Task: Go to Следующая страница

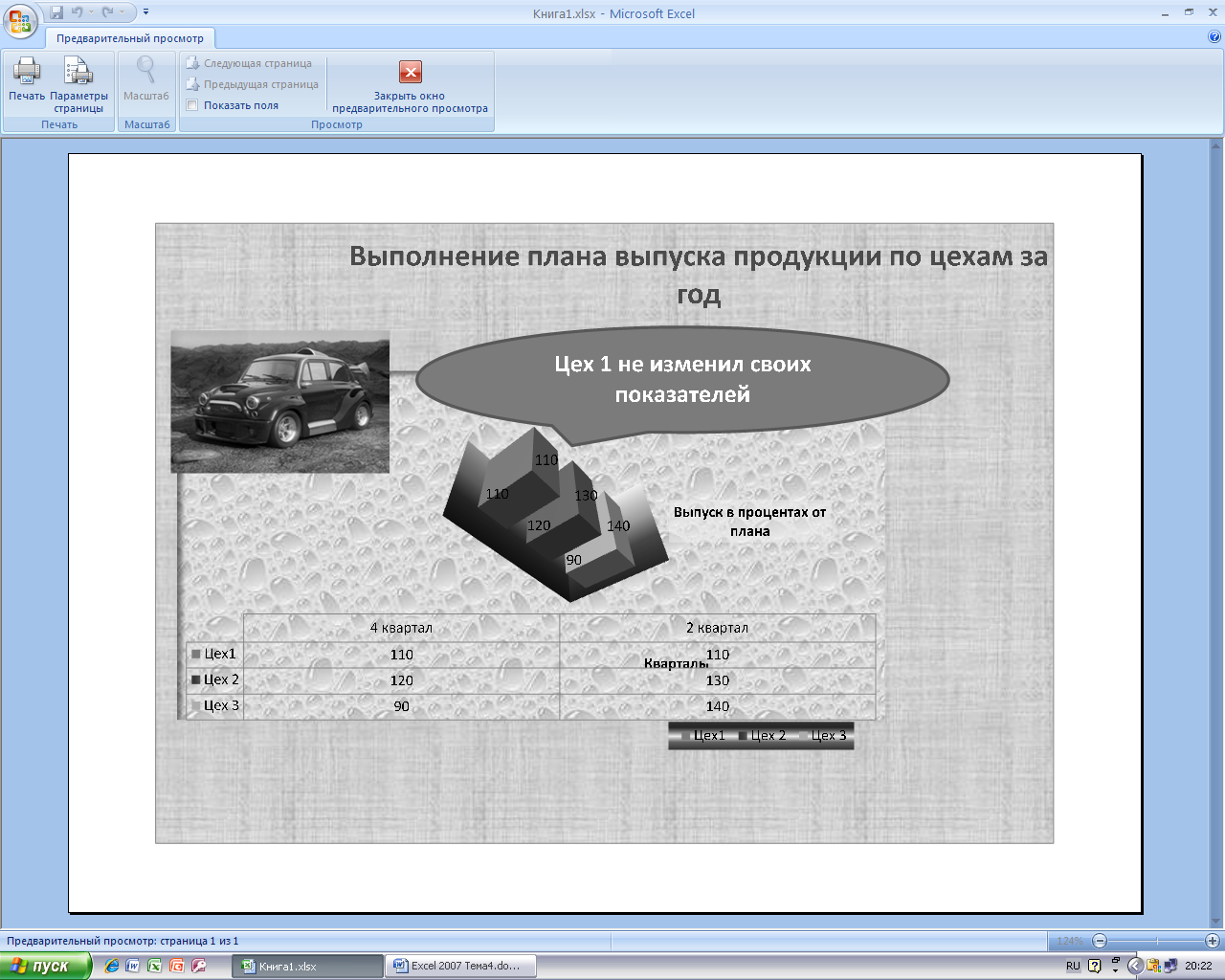Action: pyautogui.click(x=249, y=63)
